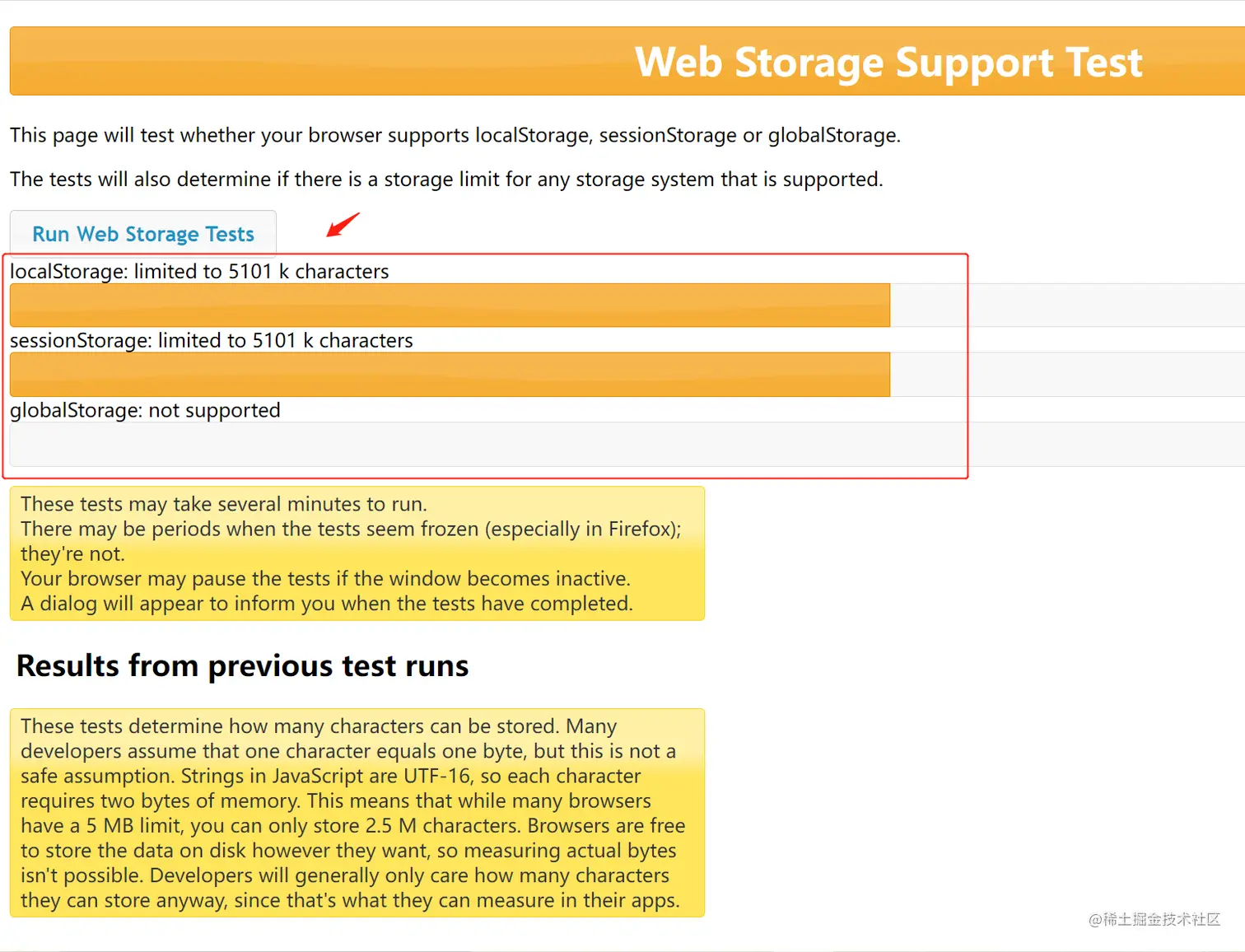1245x952 pixels.
Task: Click the unfilled end of sessionStorage bar
Action: click(1067, 375)
